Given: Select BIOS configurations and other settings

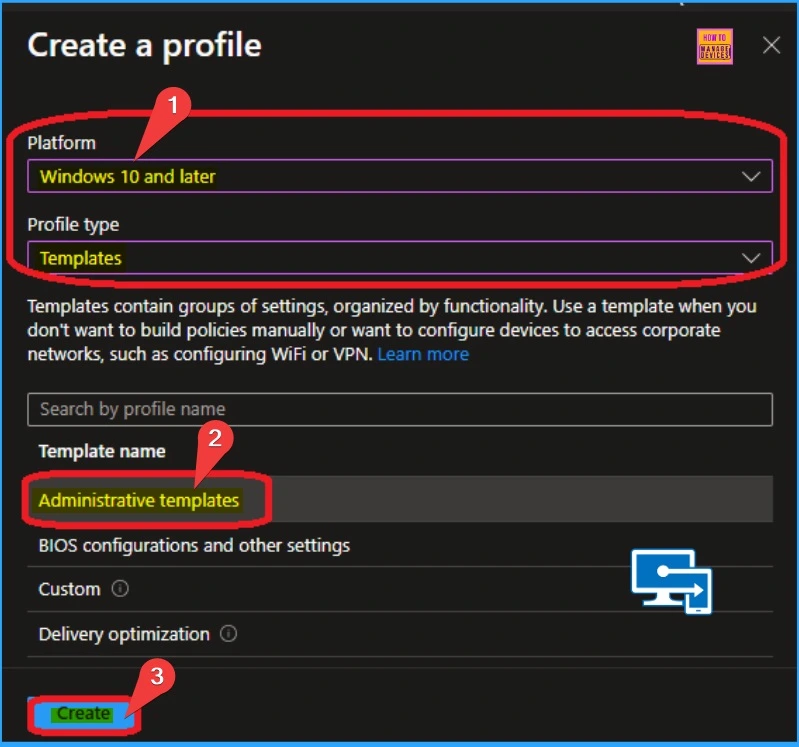Looking at the screenshot, I should coord(400,545).
